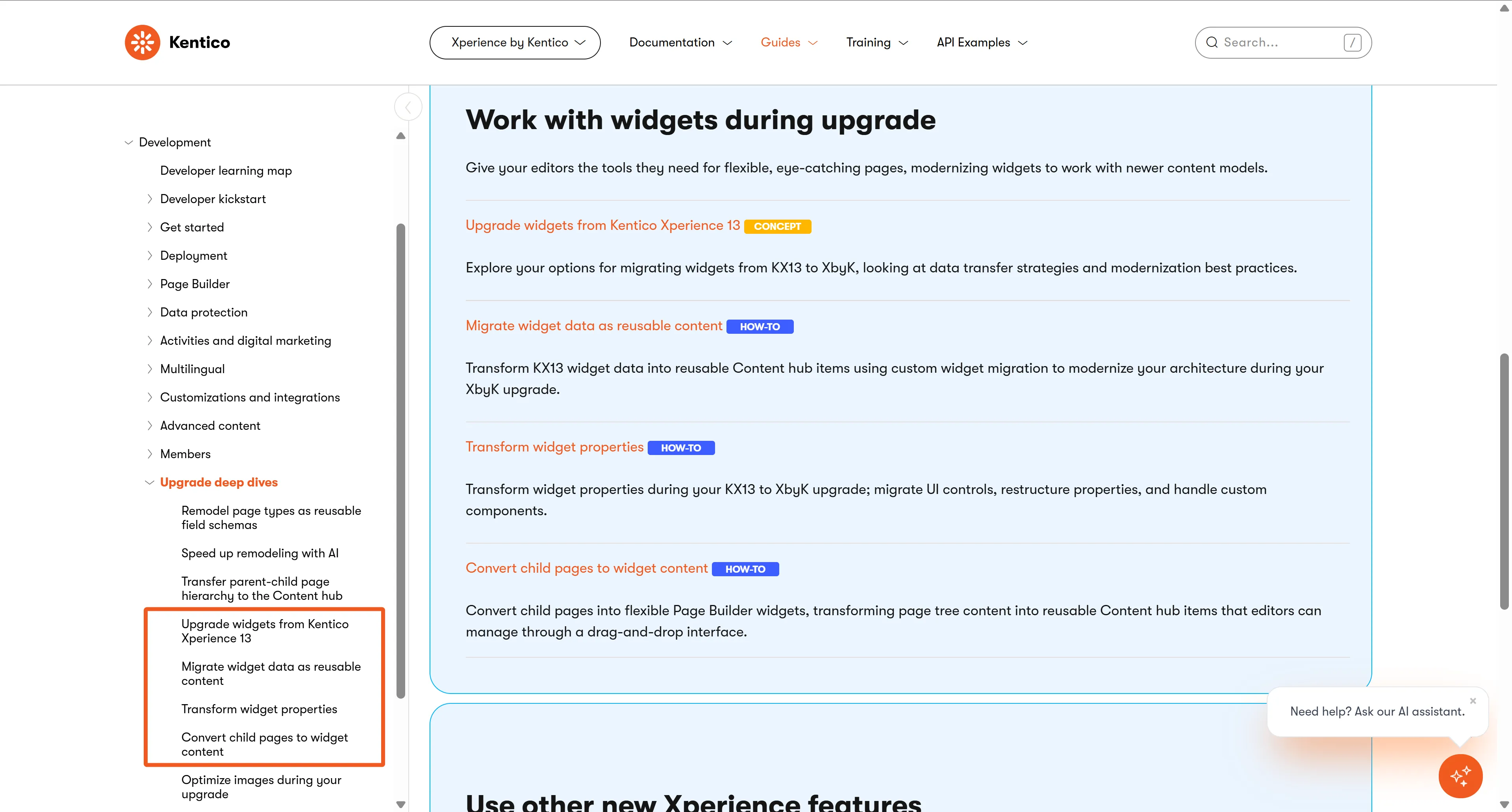Click the CONCEPT badge label
The width and height of the screenshot is (1512, 812).
[x=777, y=226]
